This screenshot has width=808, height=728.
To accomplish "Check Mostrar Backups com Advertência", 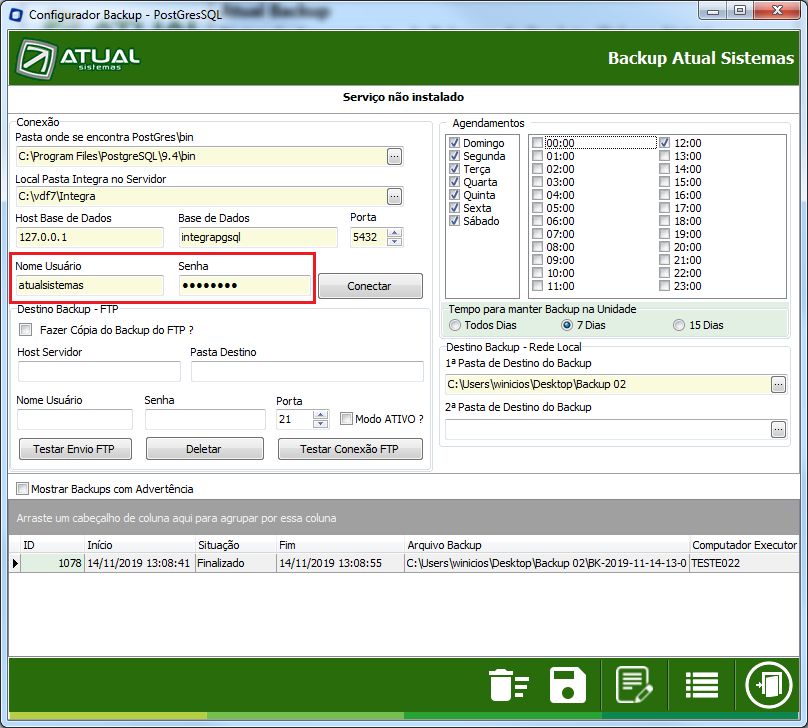I will pos(22,488).
